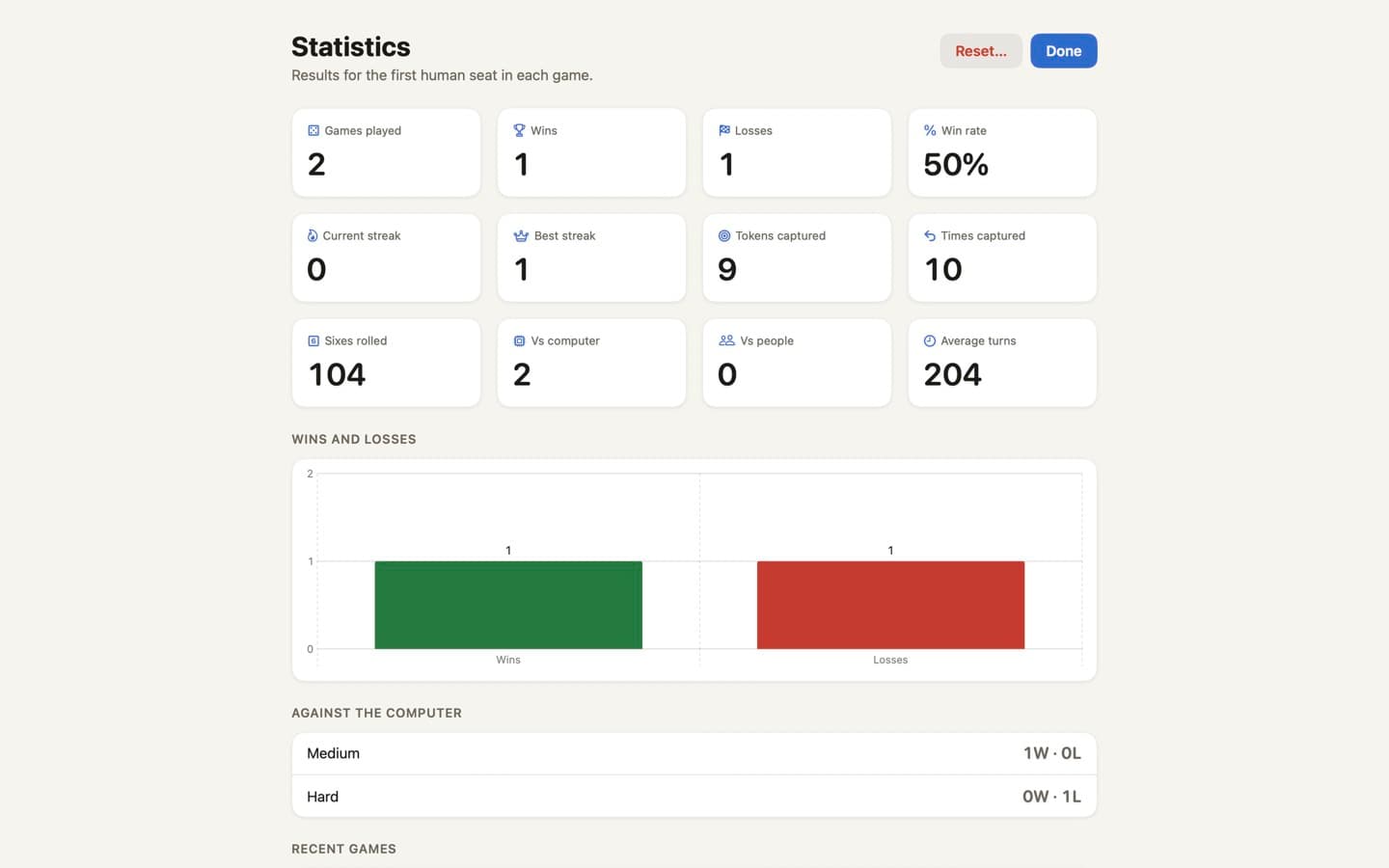Click the '50%' win rate value

point(956,165)
